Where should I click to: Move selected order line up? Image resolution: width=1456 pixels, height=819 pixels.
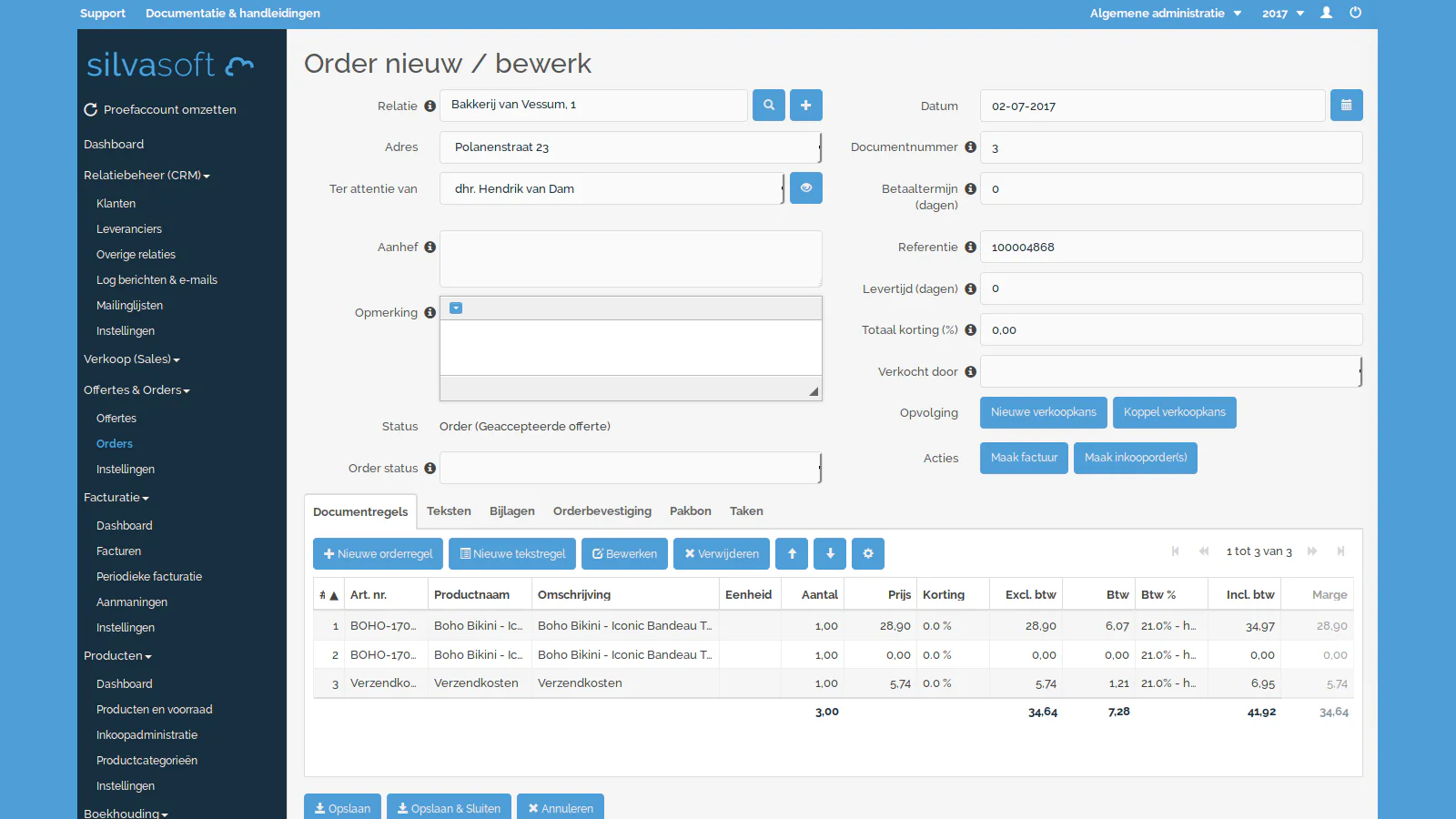[x=793, y=553]
